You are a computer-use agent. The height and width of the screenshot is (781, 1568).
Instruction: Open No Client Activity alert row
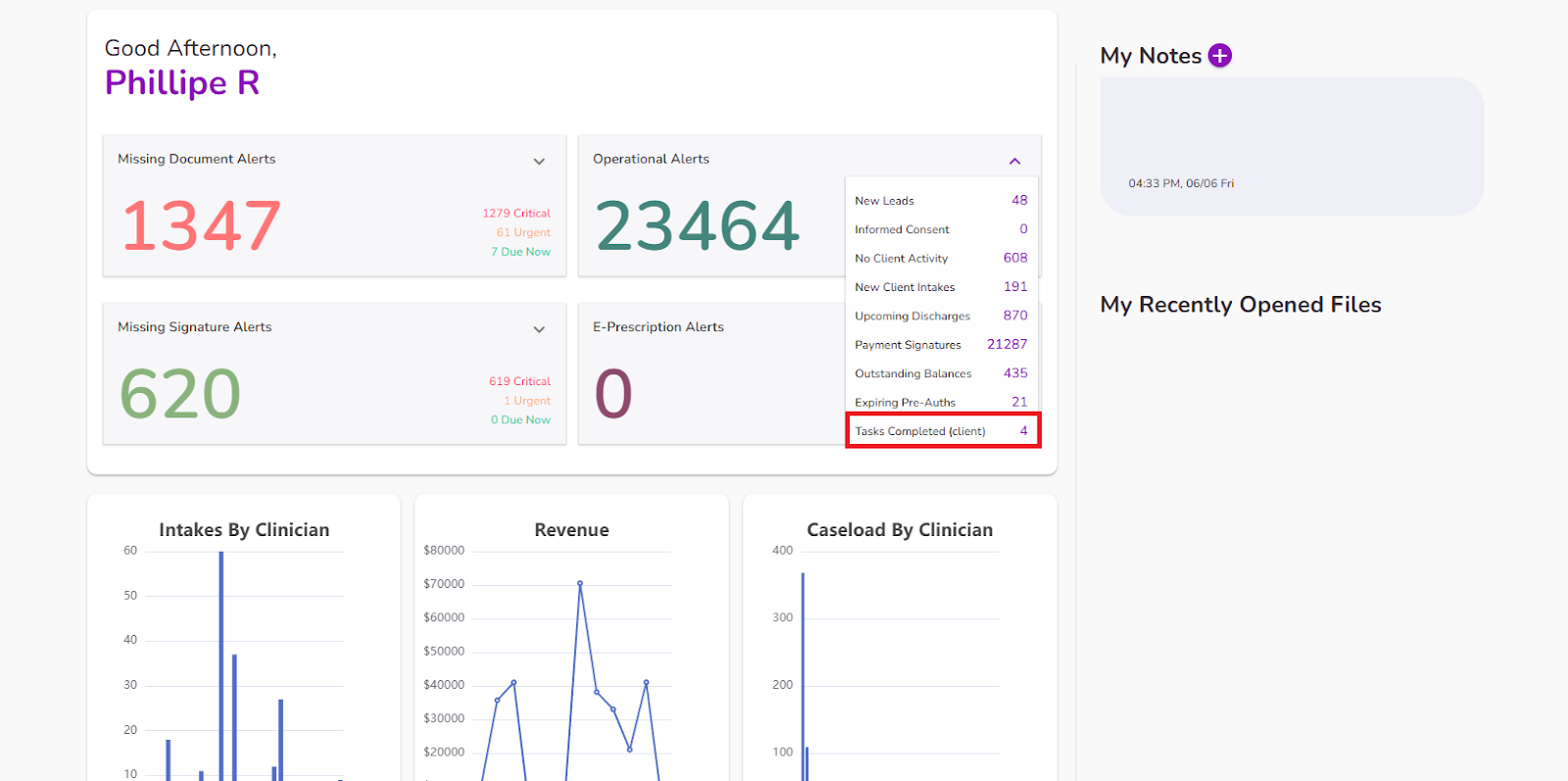click(x=941, y=259)
